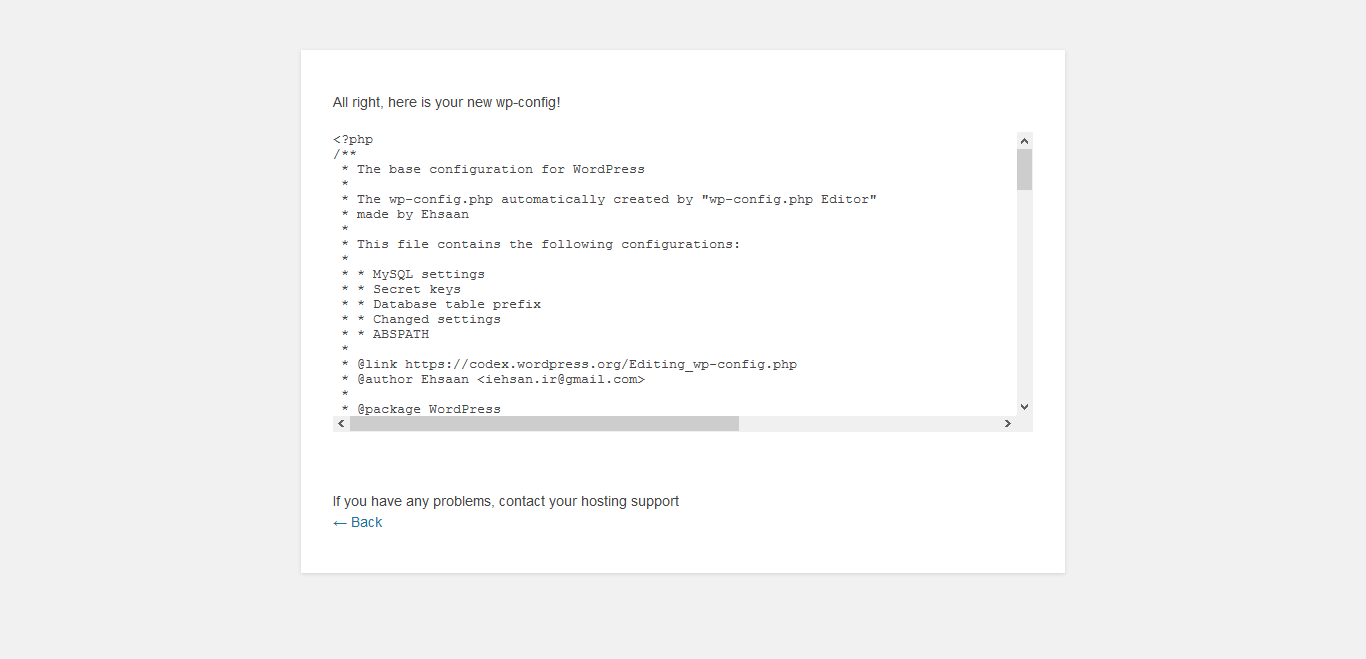Click the Secret keys line in code
The height and width of the screenshot is (659, 1366).
pos(401,290)
